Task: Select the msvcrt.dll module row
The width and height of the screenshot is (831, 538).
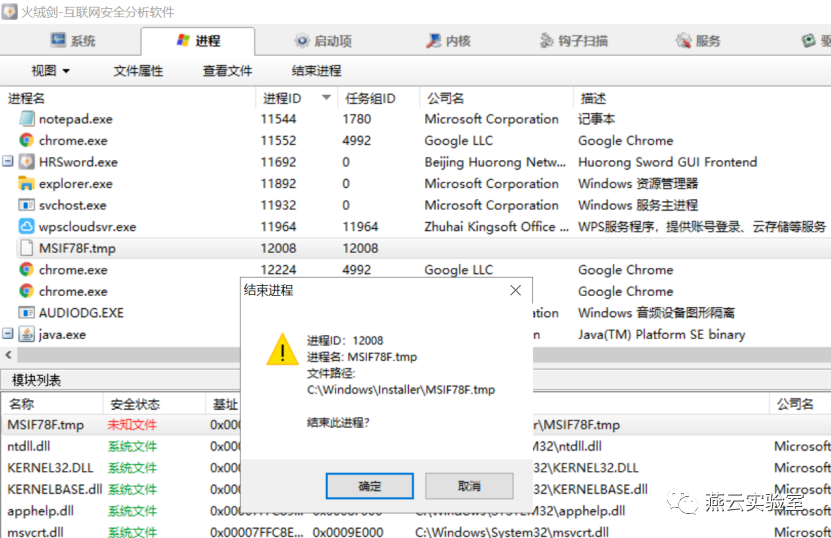Action: pos(416,532)
